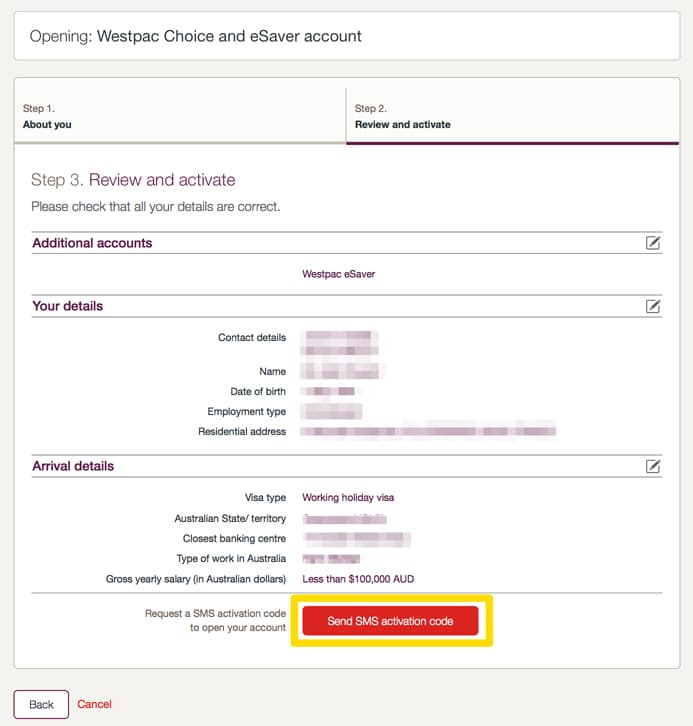Screen dimensions: 693x726
Task: Click the Arrival details section heading
Action: point(73,466)
